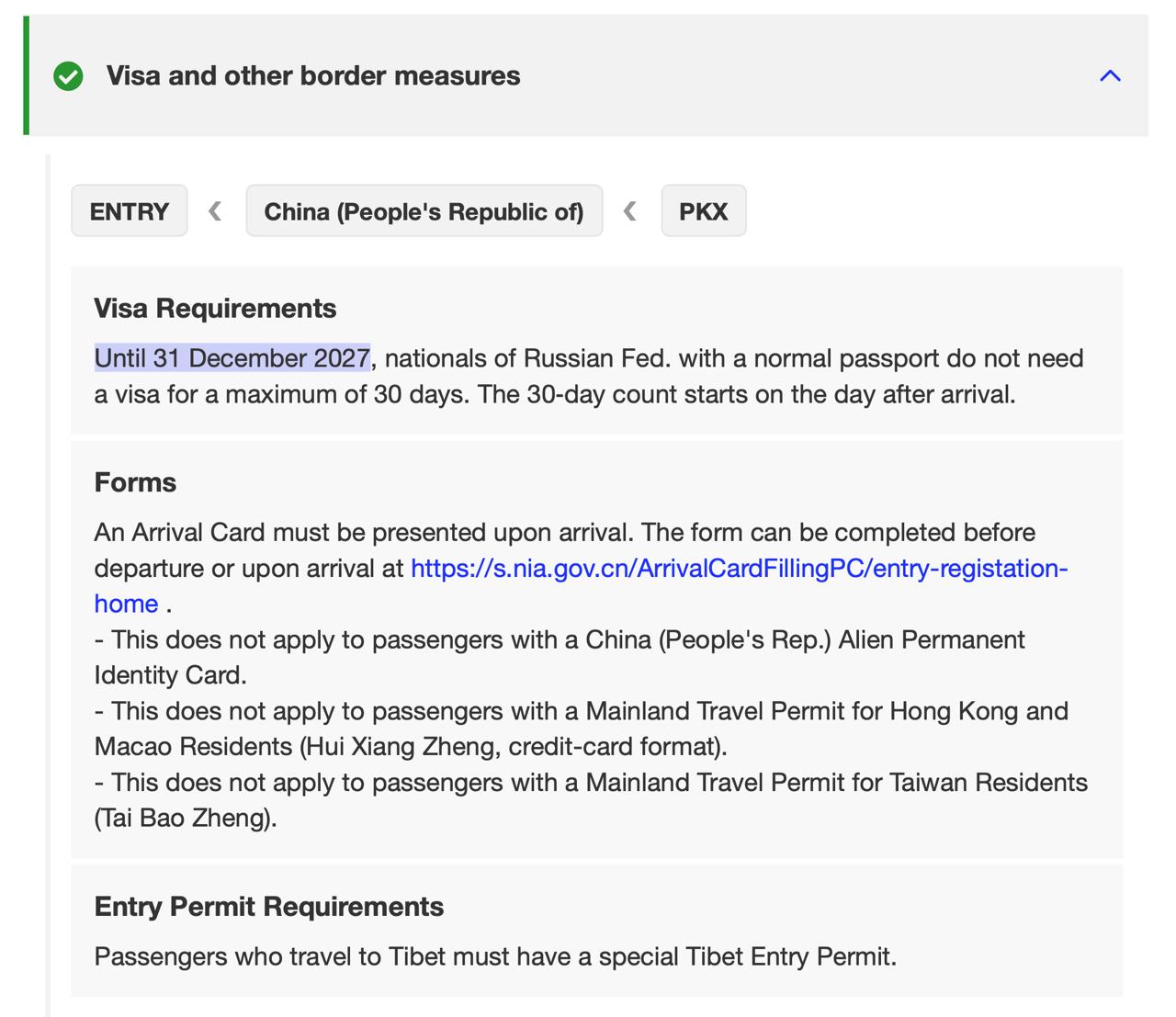
Task: Select the China (People's Republic of) chip
Action: coord(424,211)
